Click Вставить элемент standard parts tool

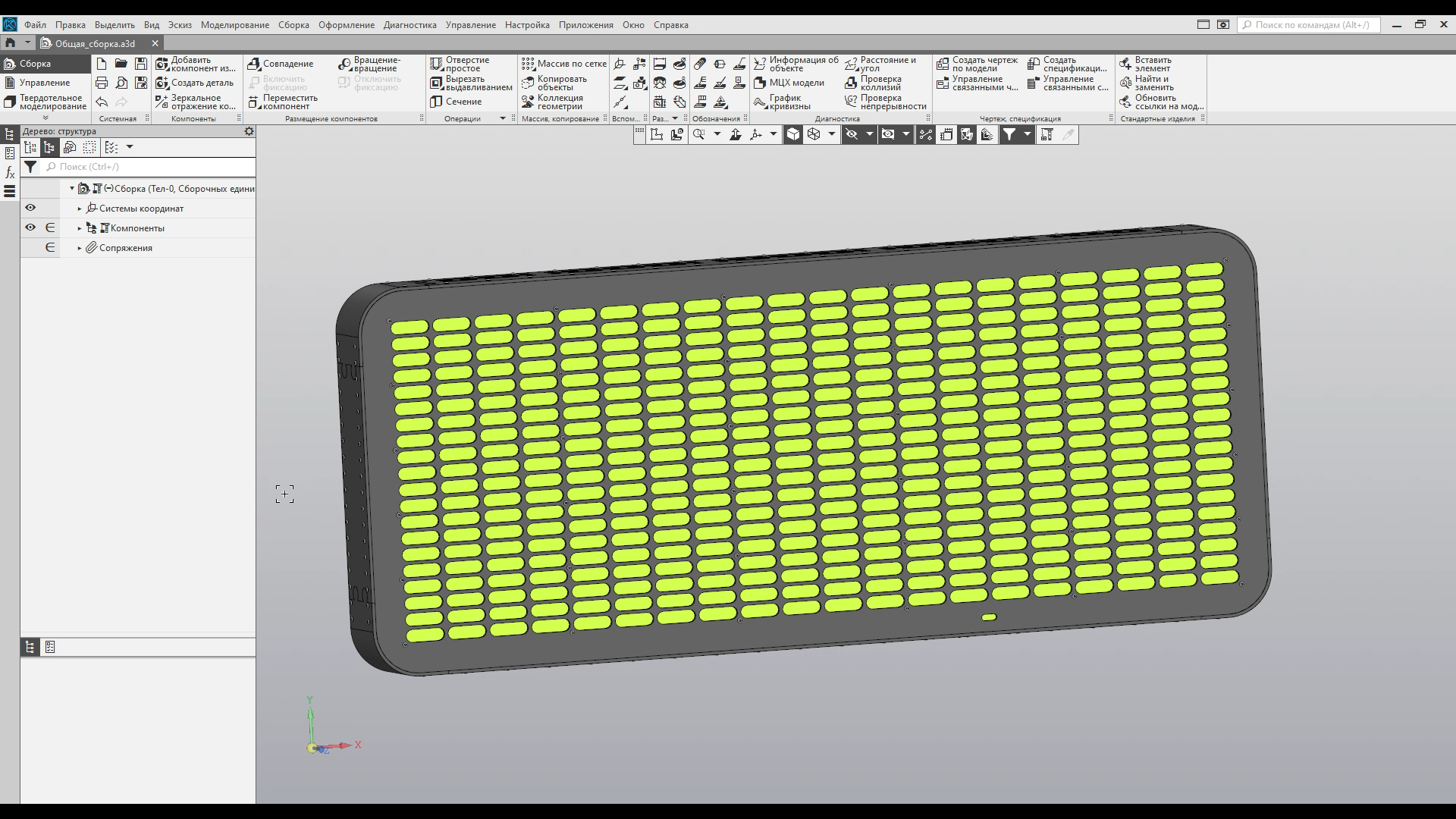click(1154, 64)
